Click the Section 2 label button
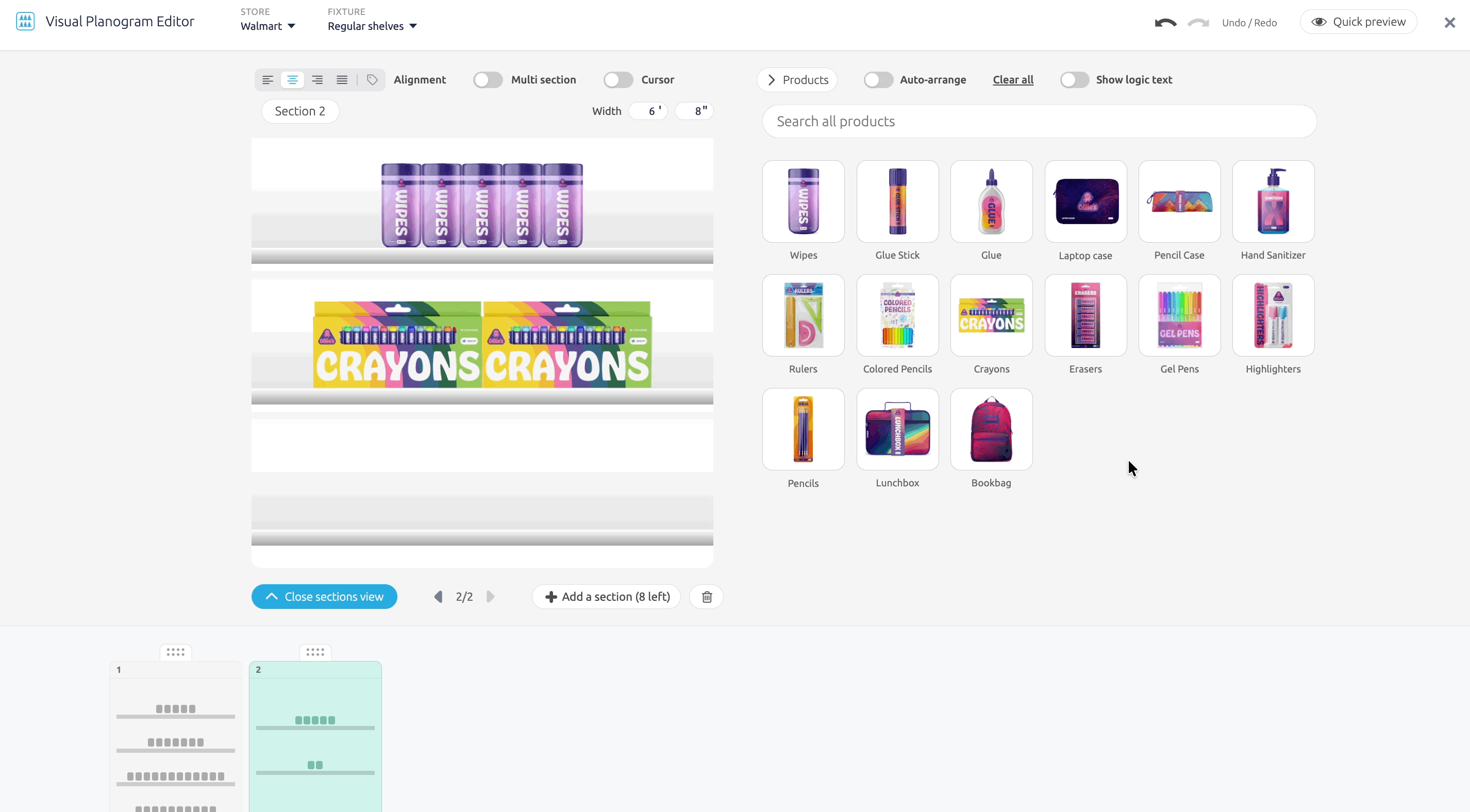The image size is (1470, 812). (300, 111)
